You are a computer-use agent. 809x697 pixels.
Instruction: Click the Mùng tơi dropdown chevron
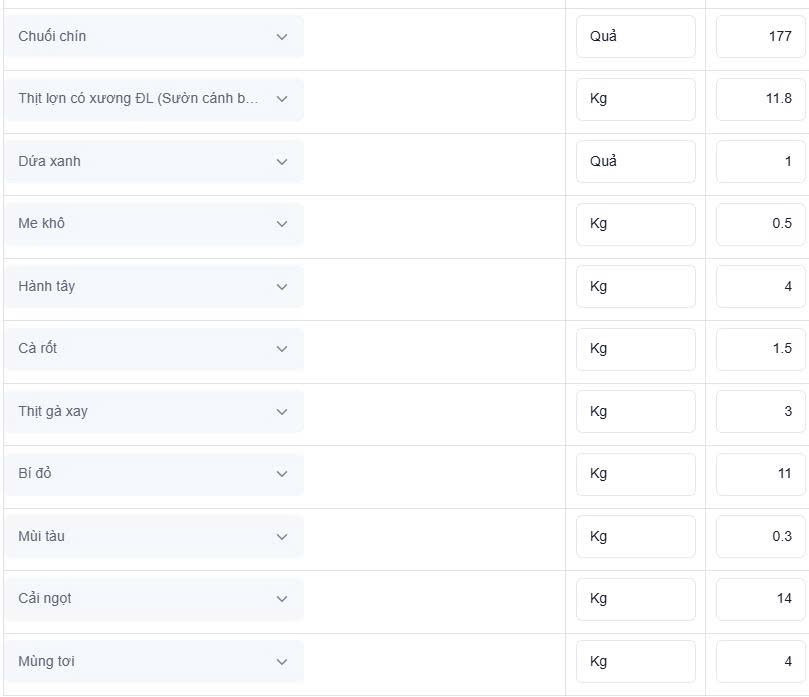coord(282,661)
